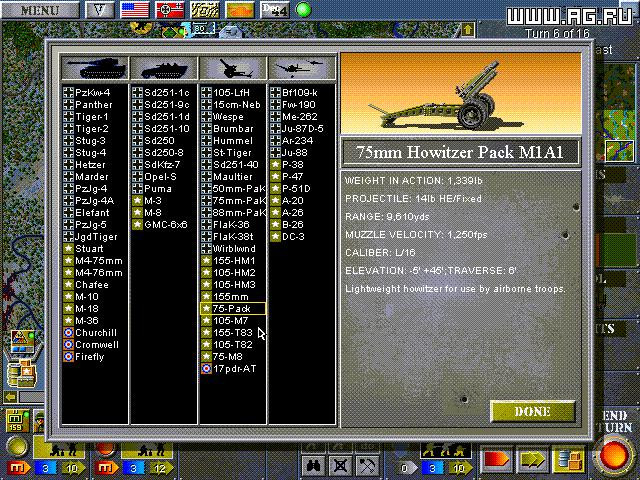
Task: Click the yellow double-arrow move icon
Action: 532,460
